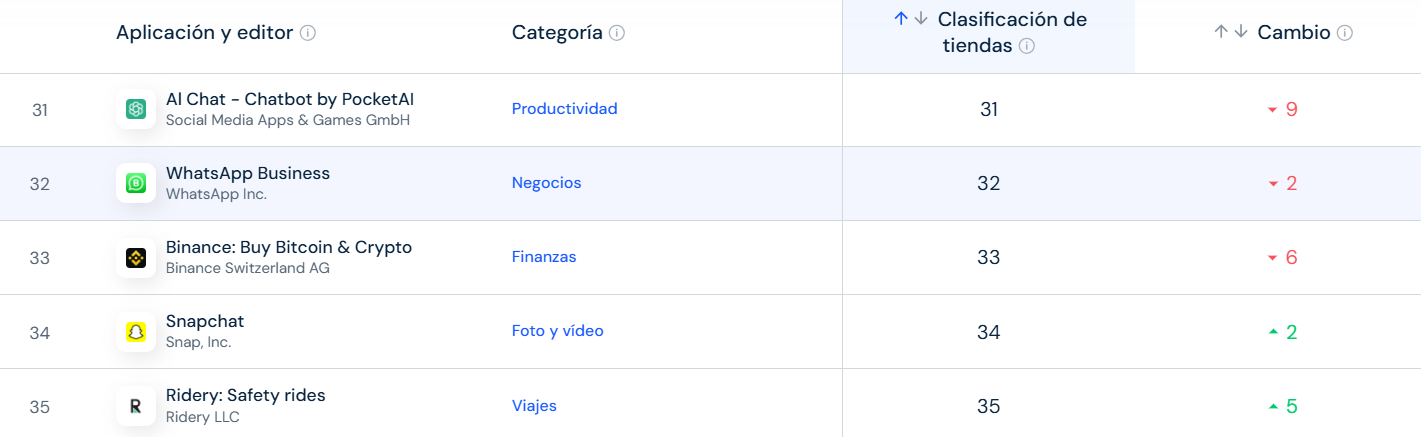Open Ridery: Safety rides app title
Image resolution: width=1421 pixels, height=437 pixels.
[246, 395]
